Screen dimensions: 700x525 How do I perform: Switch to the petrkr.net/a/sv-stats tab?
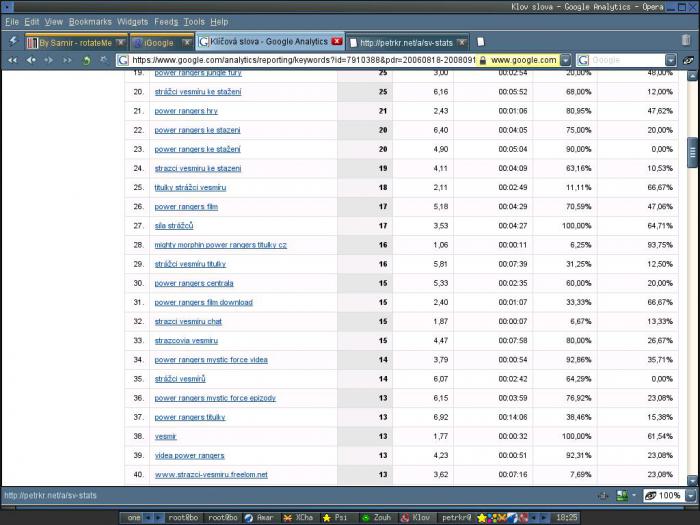point(406,43)
